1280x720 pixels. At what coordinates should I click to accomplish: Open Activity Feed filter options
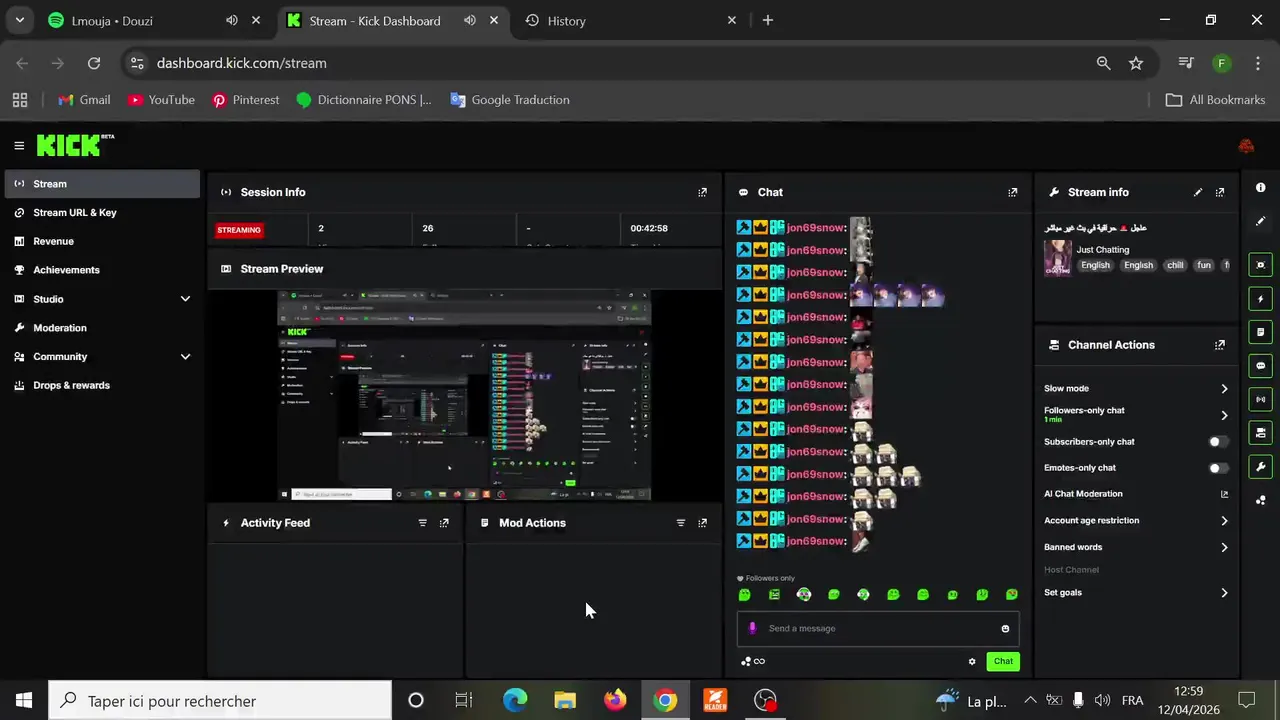coord(422,523)
